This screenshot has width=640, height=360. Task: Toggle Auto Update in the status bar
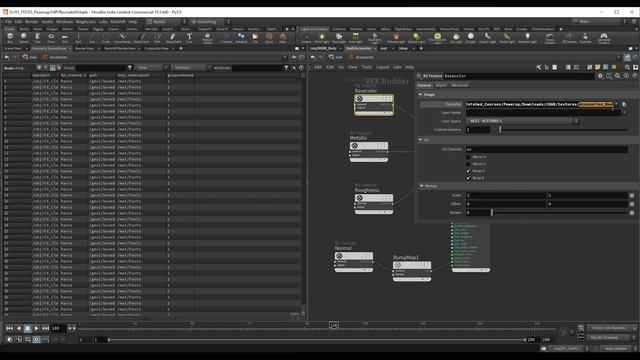pos(616,349)
